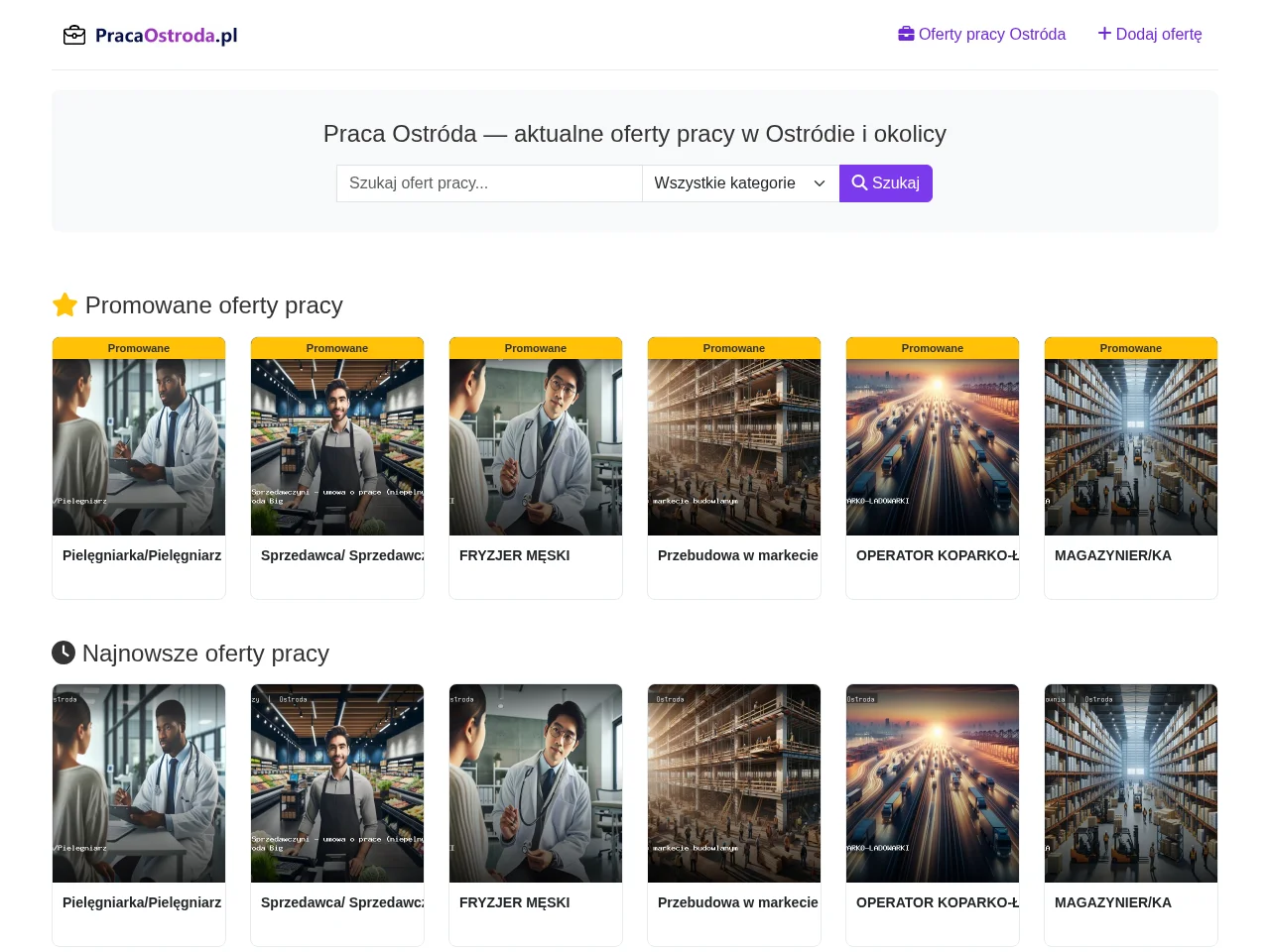Click newest OPERATOR KOPARKO-Ł title
The width and height of the screenshot is (1270, 952).
[x=938, y=902]
